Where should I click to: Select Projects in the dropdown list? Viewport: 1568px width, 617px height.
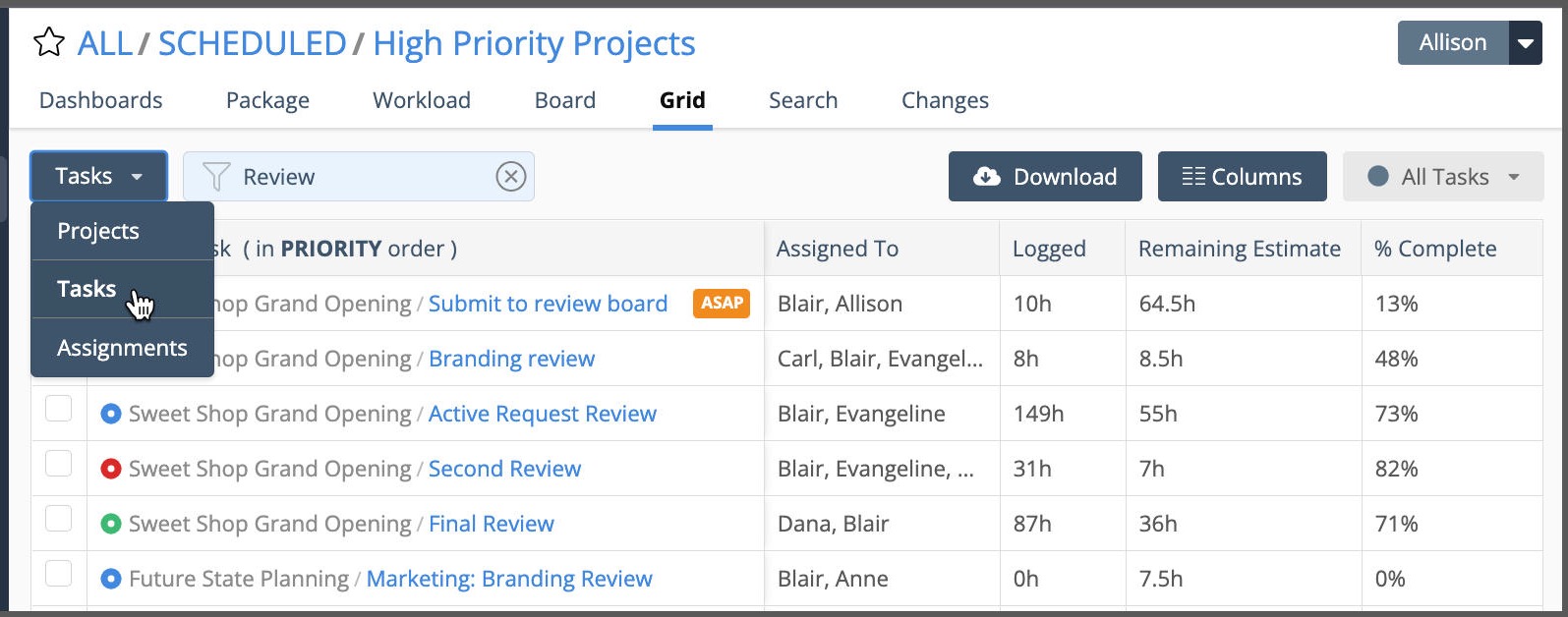click(98, 231)
